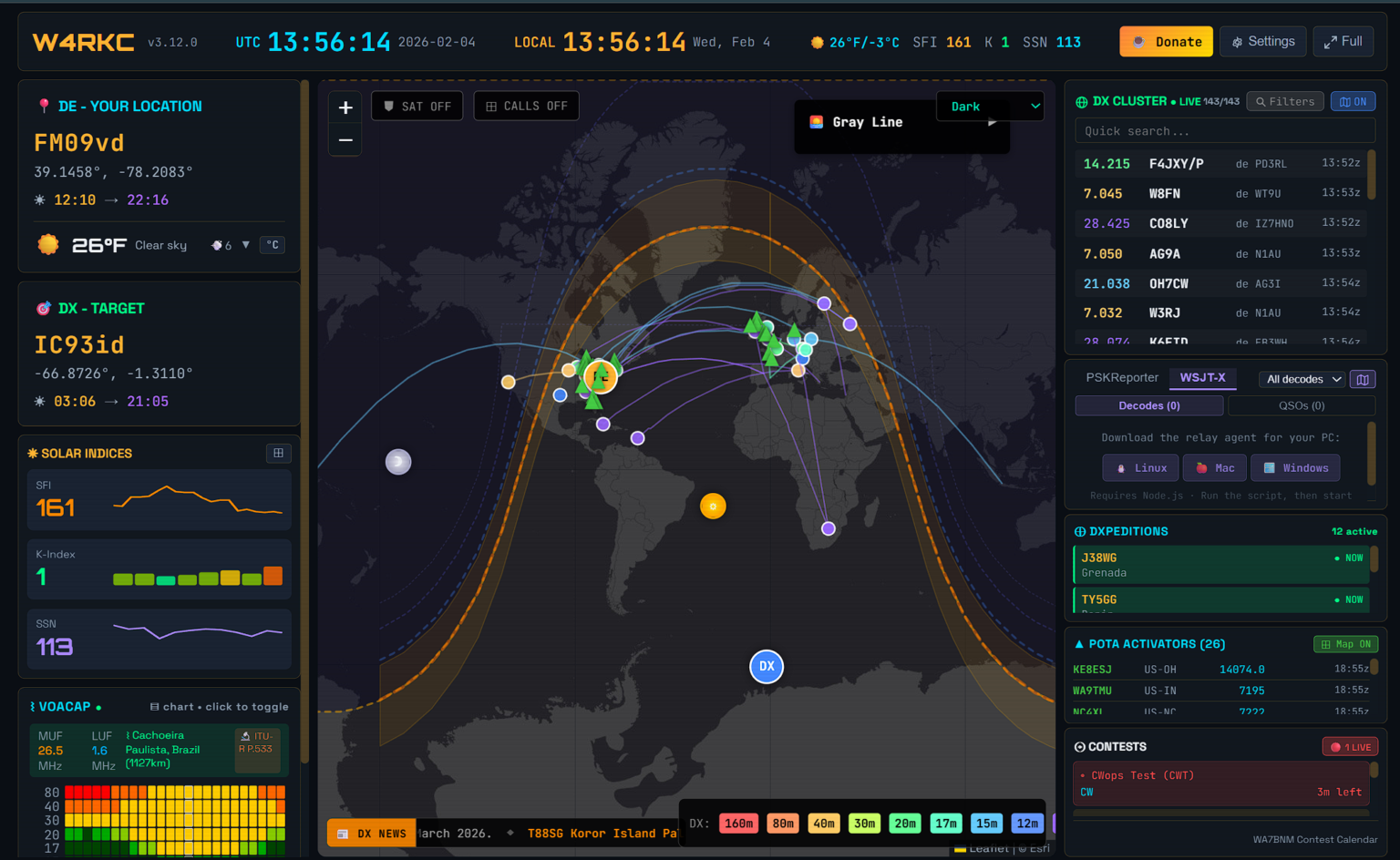Toggle the CALLS OFF label switch

[x=527, y=107]
